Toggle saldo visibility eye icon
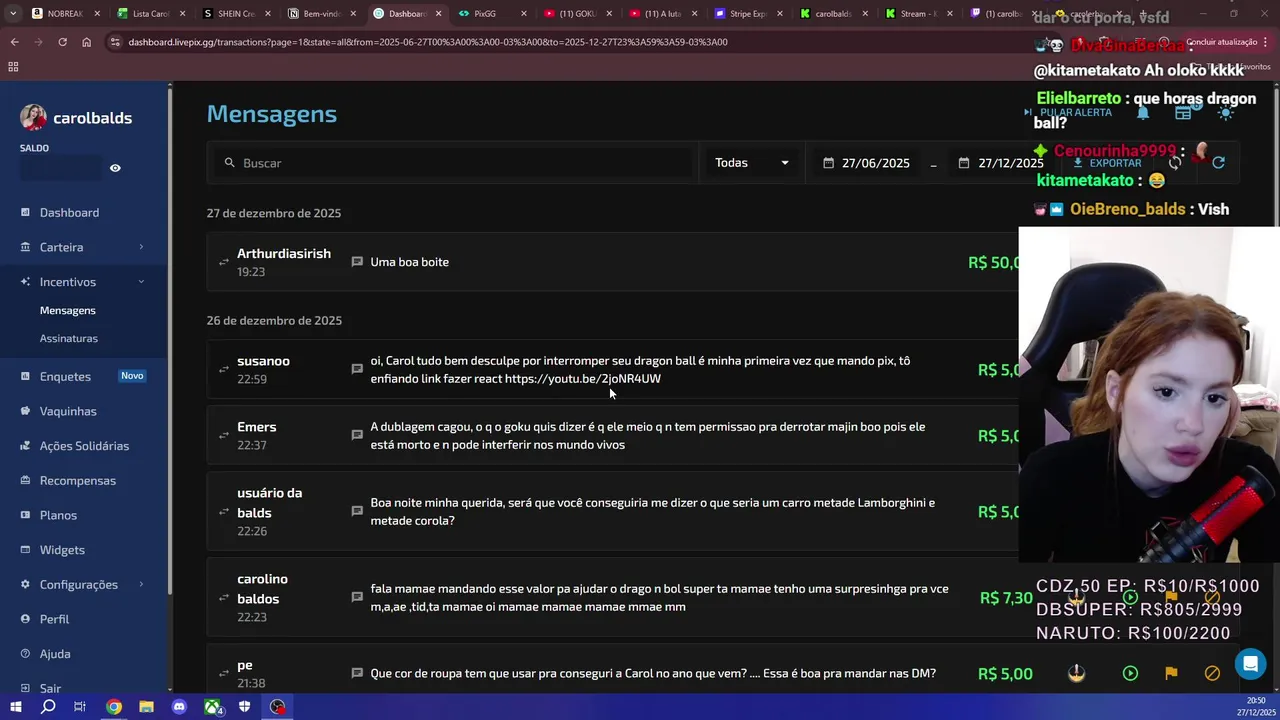1280x720 pixels. (x=115, y=168)
